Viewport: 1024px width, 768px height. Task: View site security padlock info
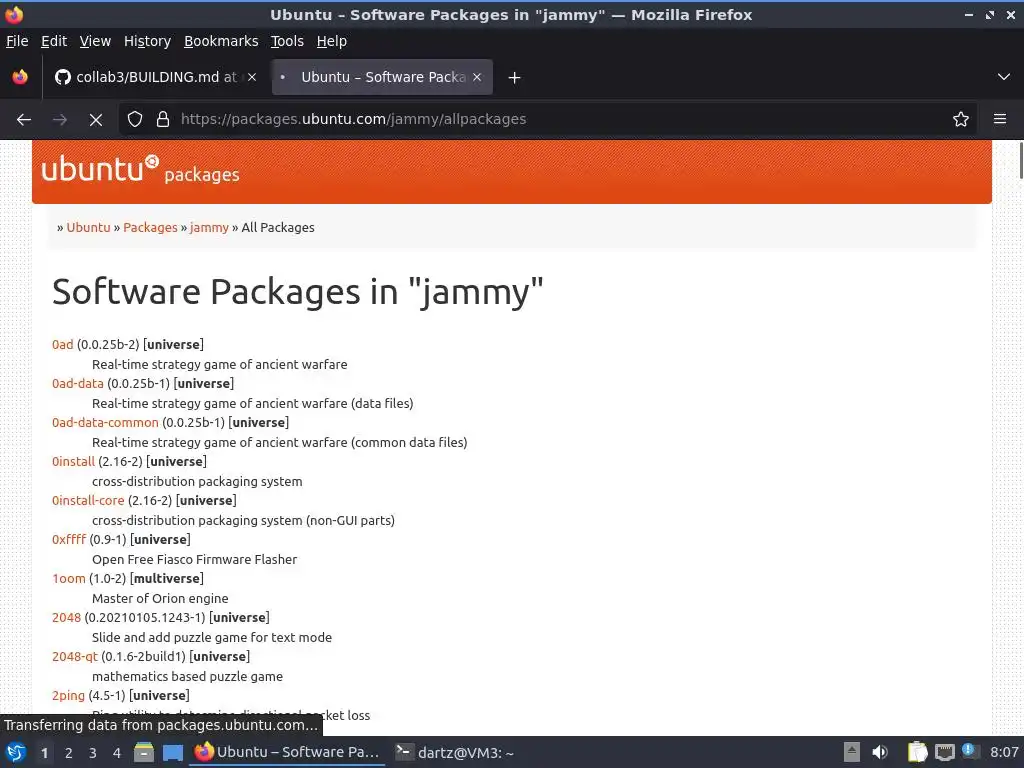coord(163,120)
